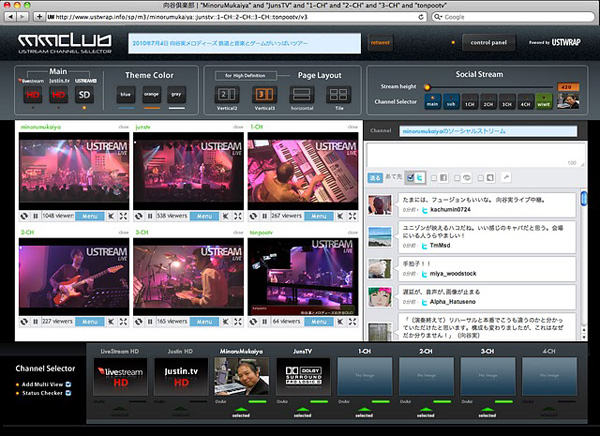Expand the 1-CH player to fullscreen
The width and height of the screenshot is (600, 436).
[x=350, y=215]
